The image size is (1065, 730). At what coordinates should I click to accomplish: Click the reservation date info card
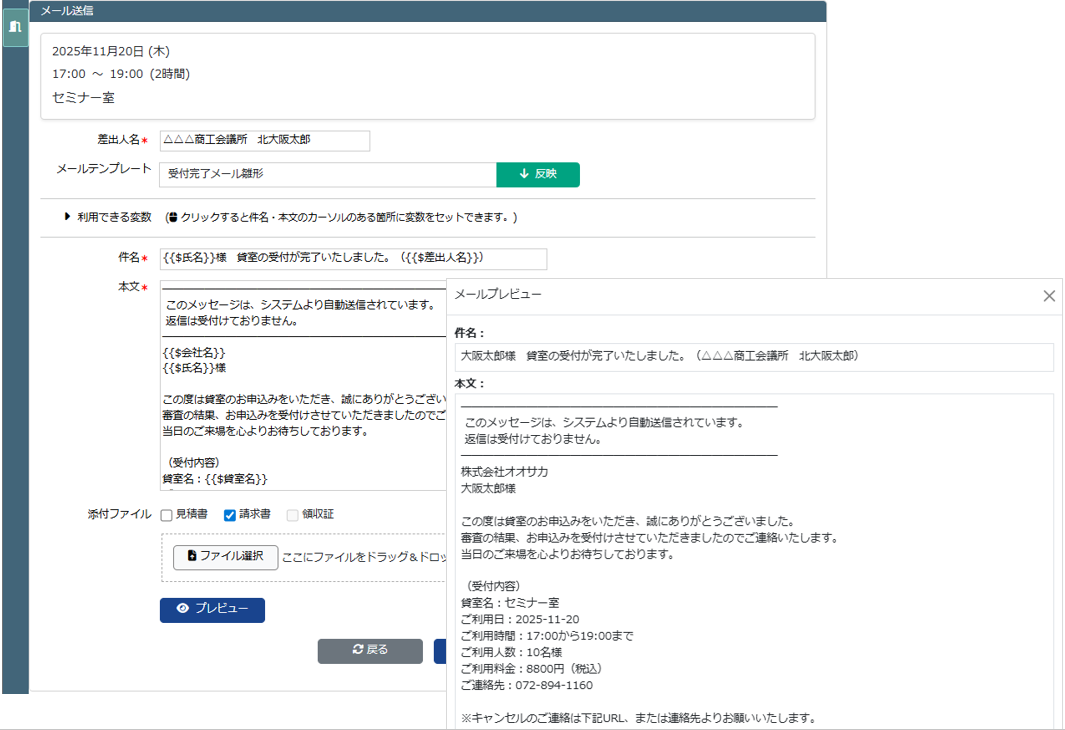[427, 75]
